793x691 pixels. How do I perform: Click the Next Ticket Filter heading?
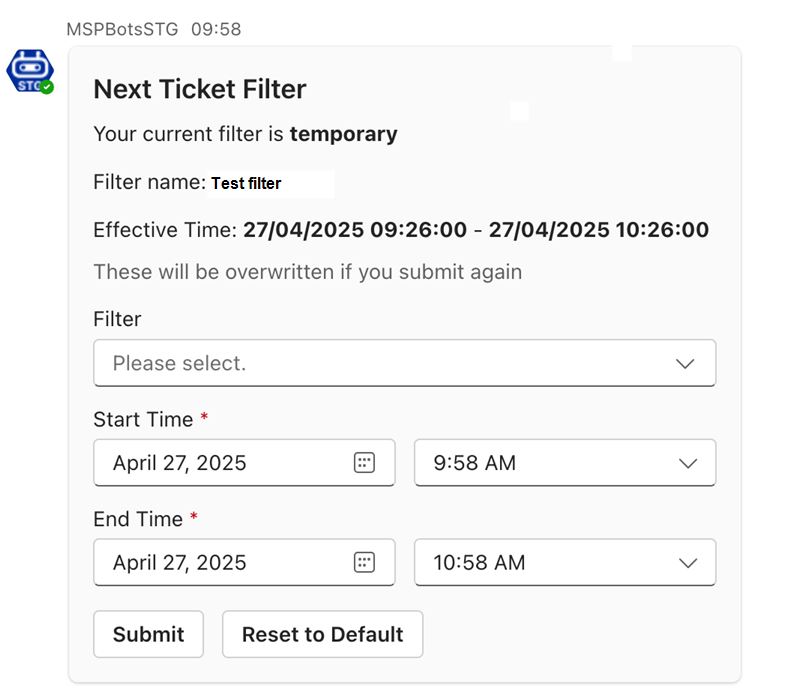click(200, 89)
